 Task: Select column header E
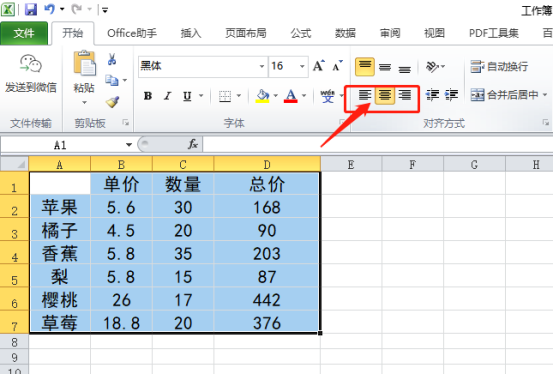coord(351,164)
